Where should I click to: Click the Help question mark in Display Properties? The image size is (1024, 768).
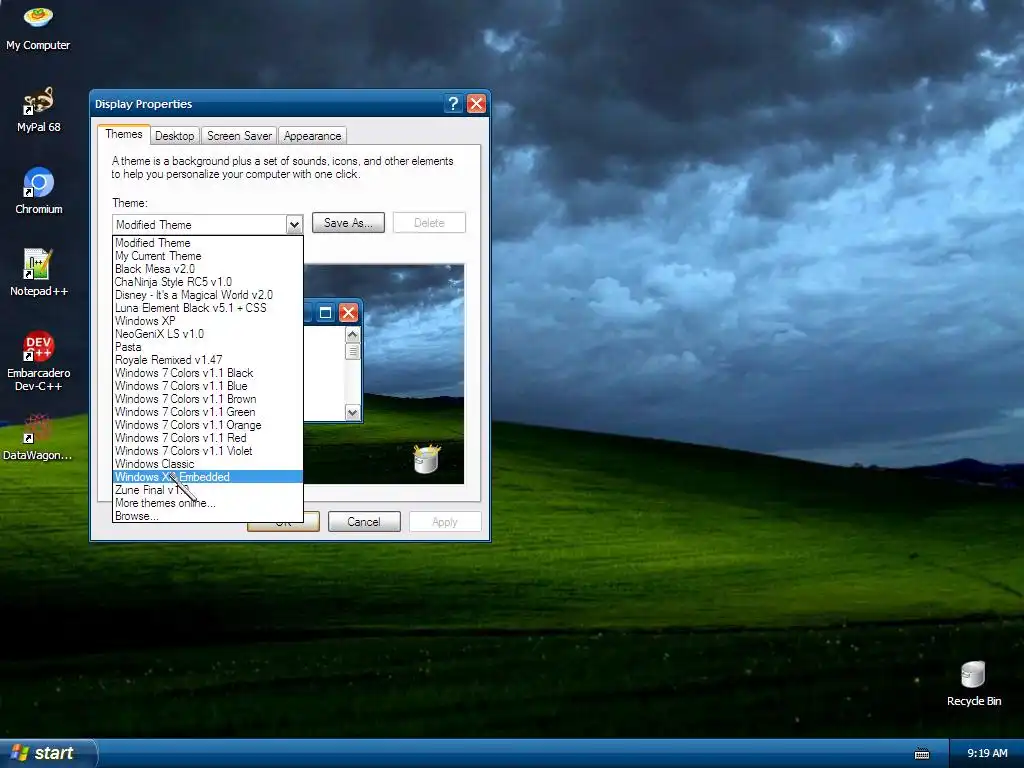453,104
